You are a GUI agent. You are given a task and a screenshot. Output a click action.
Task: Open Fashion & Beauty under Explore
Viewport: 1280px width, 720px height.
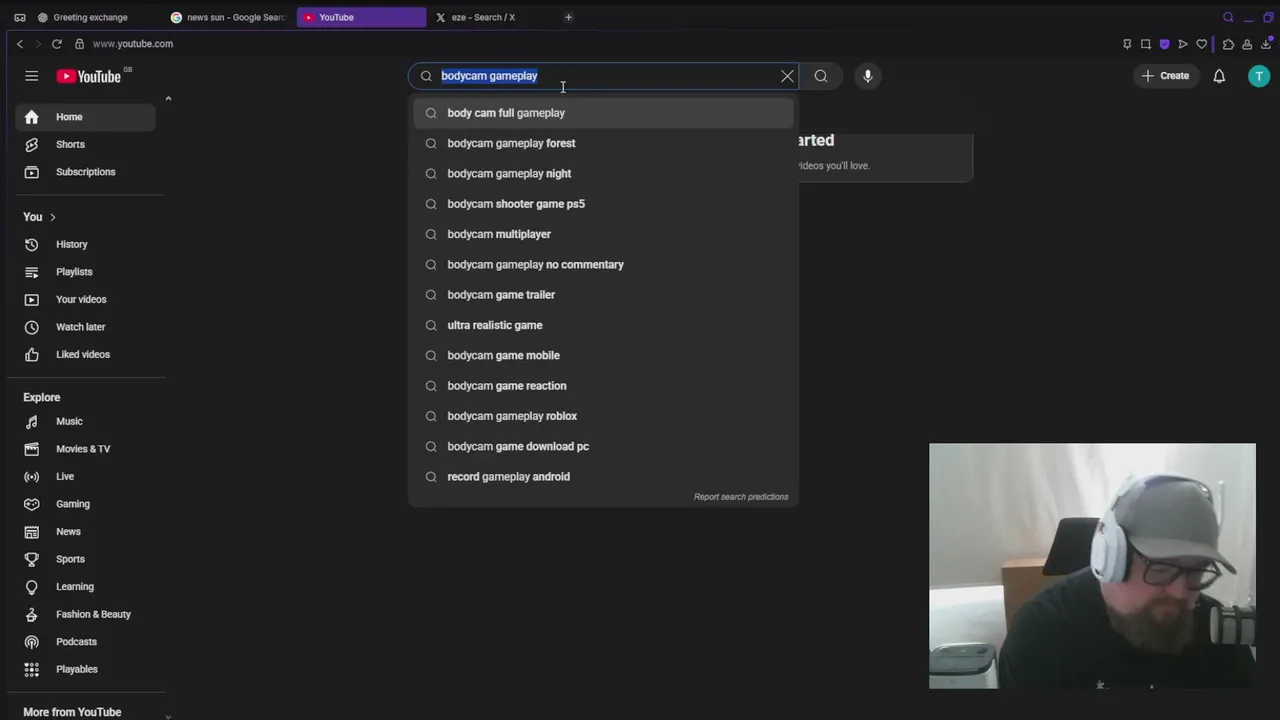tap(85, 614)
